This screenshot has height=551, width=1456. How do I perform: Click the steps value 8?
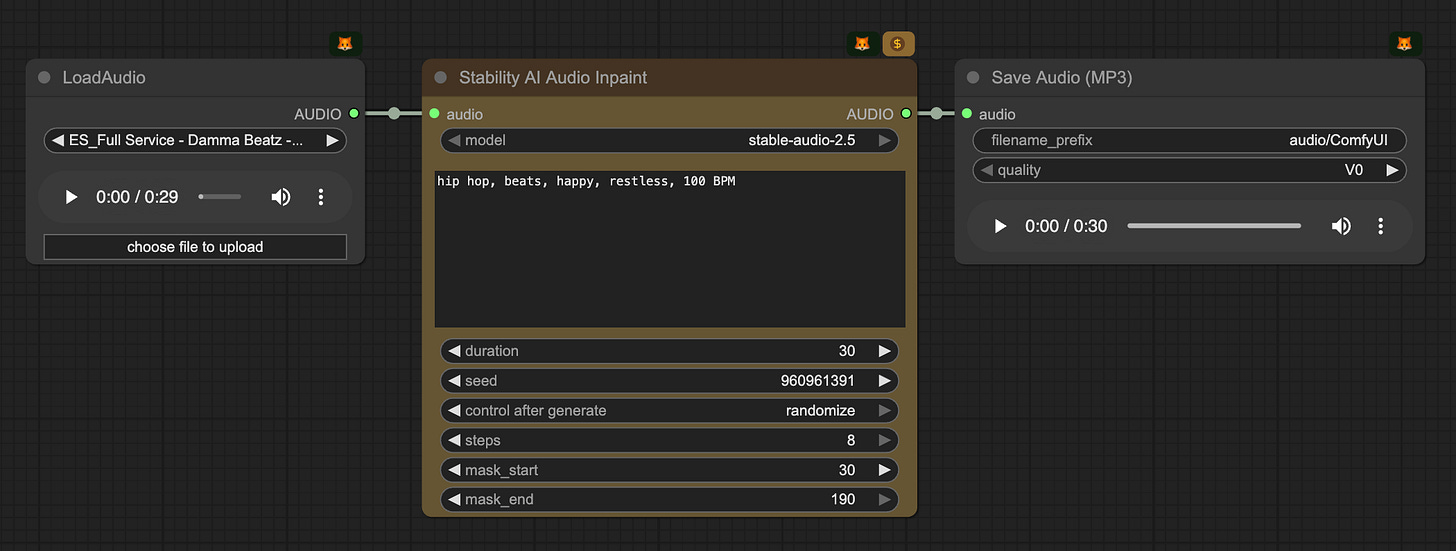coord(851,440)
